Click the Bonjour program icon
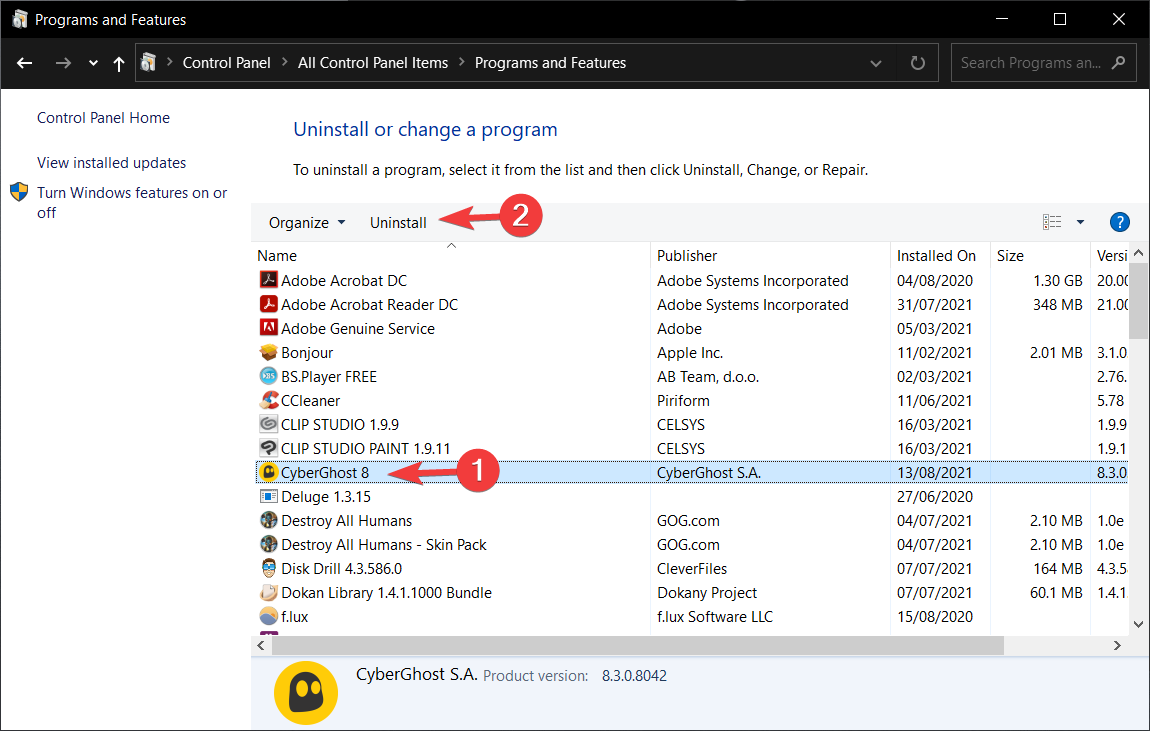This screenshot has height=731, width=1150. pyautogui.click(x=268, y=352)
